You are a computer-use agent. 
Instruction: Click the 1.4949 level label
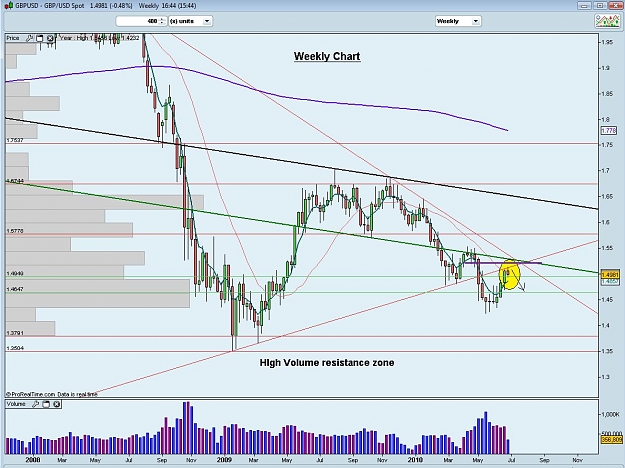click(x=15, y=273)
